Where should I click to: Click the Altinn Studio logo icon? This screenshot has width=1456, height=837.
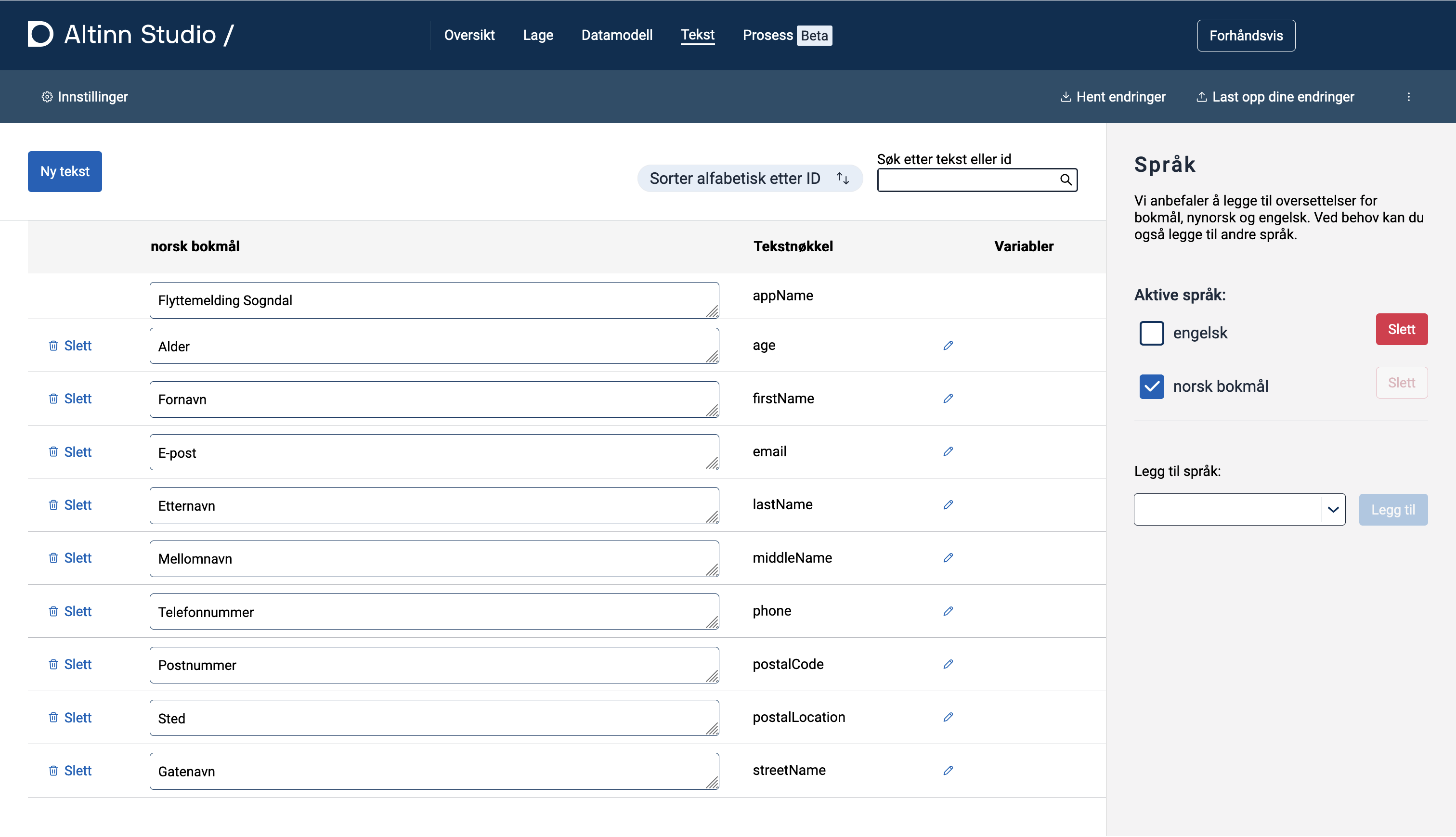coord(40,35)
